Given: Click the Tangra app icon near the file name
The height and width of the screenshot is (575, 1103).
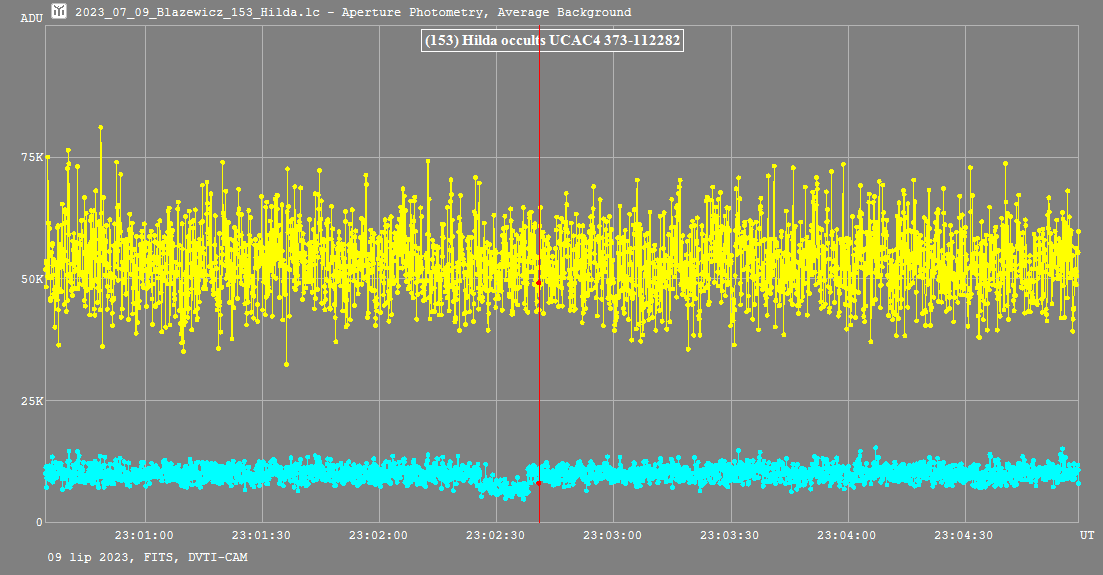Looking at the screenshot, I should coord(59,11).
